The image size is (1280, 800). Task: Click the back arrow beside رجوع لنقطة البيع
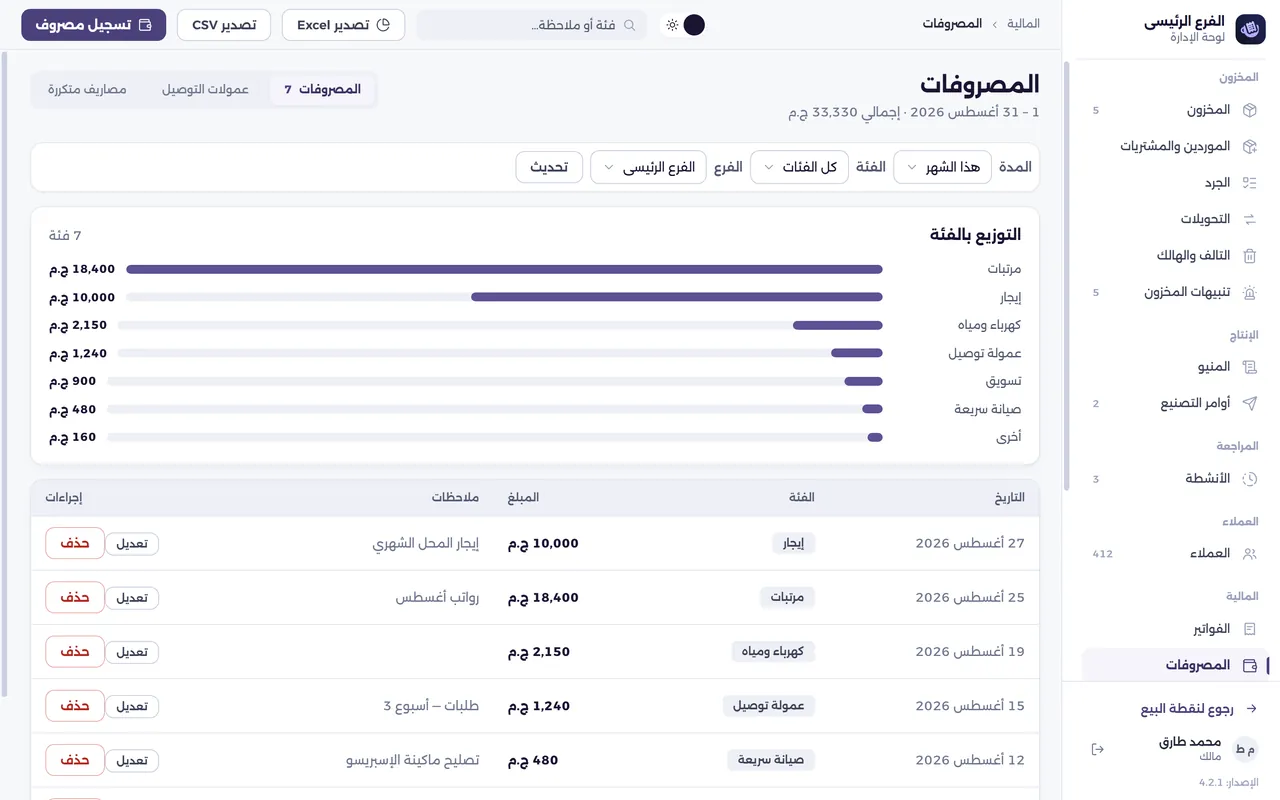pyautogui.click(x=1250, y=709)
